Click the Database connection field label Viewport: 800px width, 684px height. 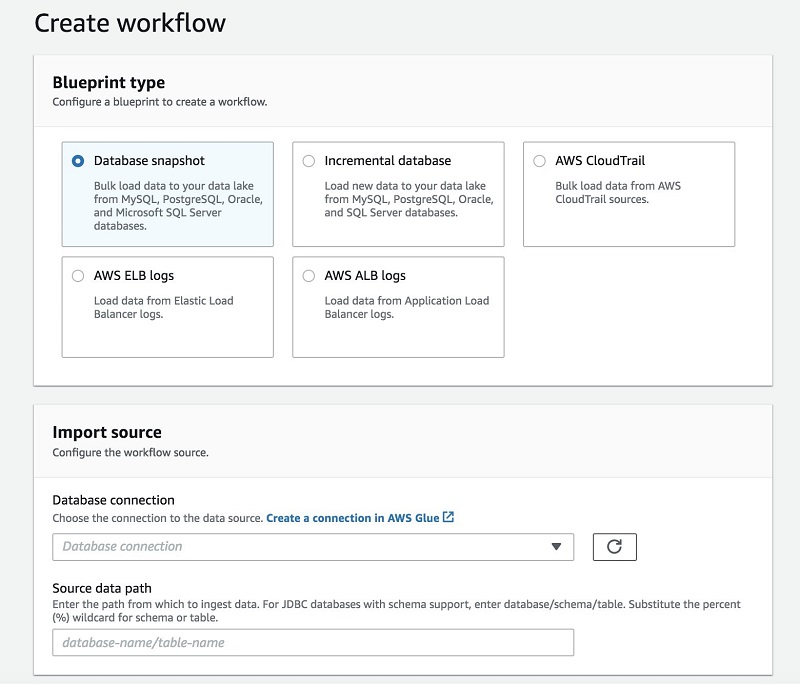click(113, 500)
